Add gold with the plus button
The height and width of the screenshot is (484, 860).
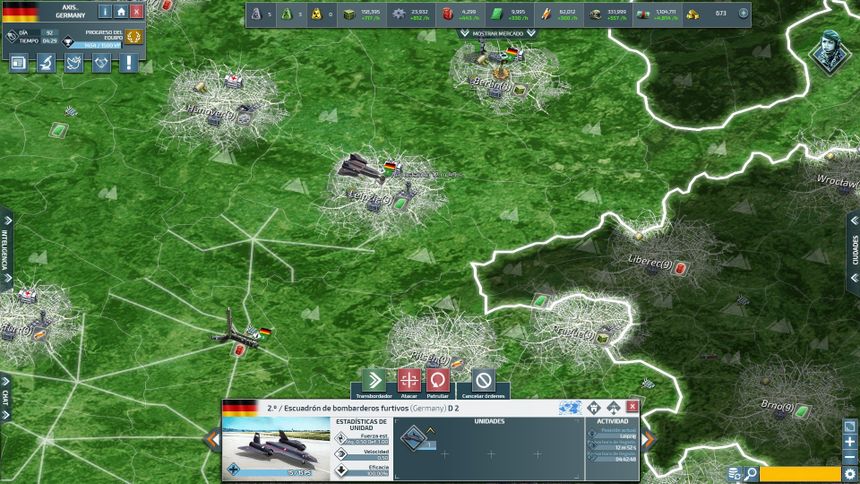743,13
